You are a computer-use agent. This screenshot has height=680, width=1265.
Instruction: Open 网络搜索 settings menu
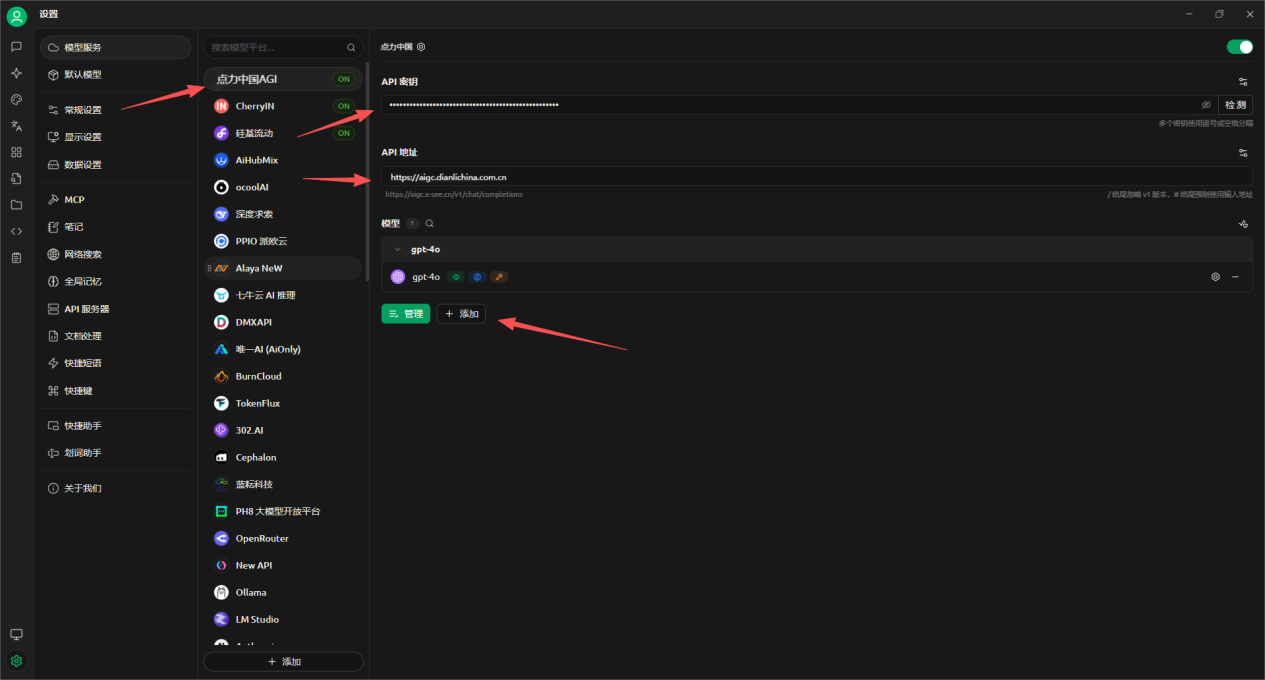pyautogui.click(x=116, y=255)
